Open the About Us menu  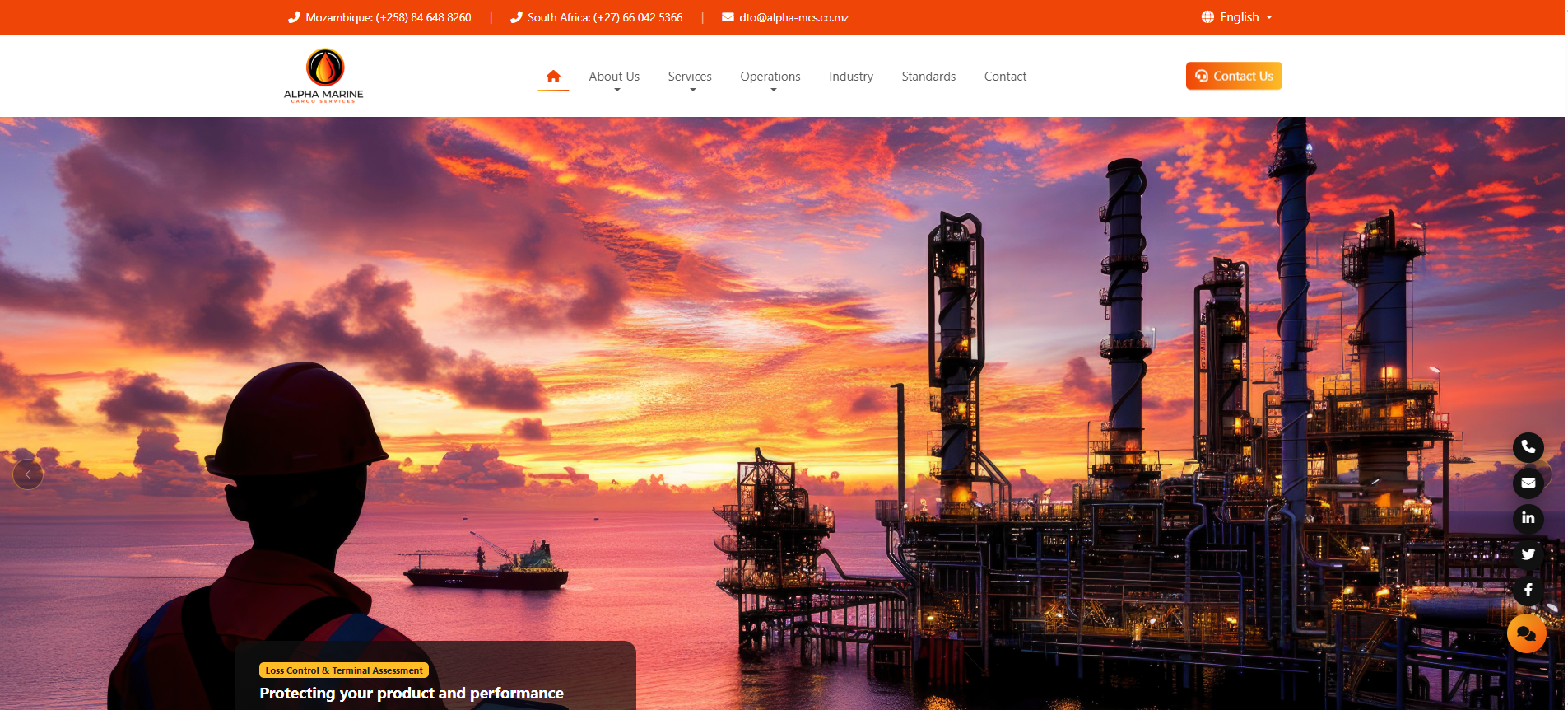tap(614, 76)
